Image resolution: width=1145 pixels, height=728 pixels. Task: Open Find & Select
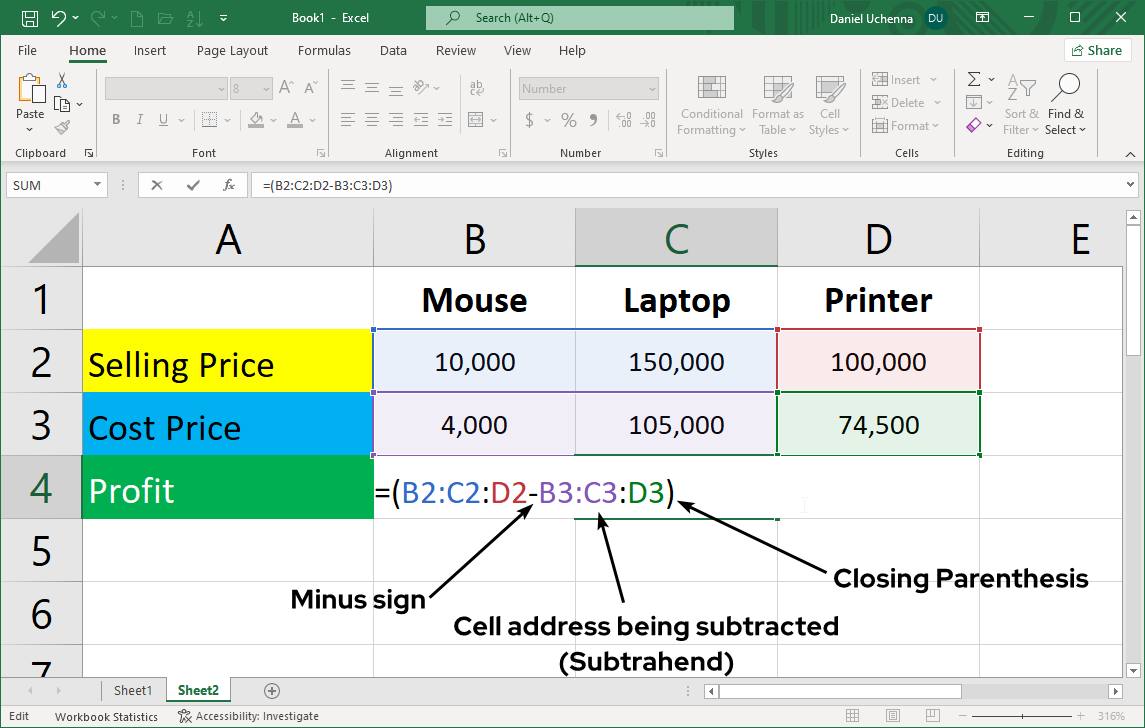[x=1065, y=105]
